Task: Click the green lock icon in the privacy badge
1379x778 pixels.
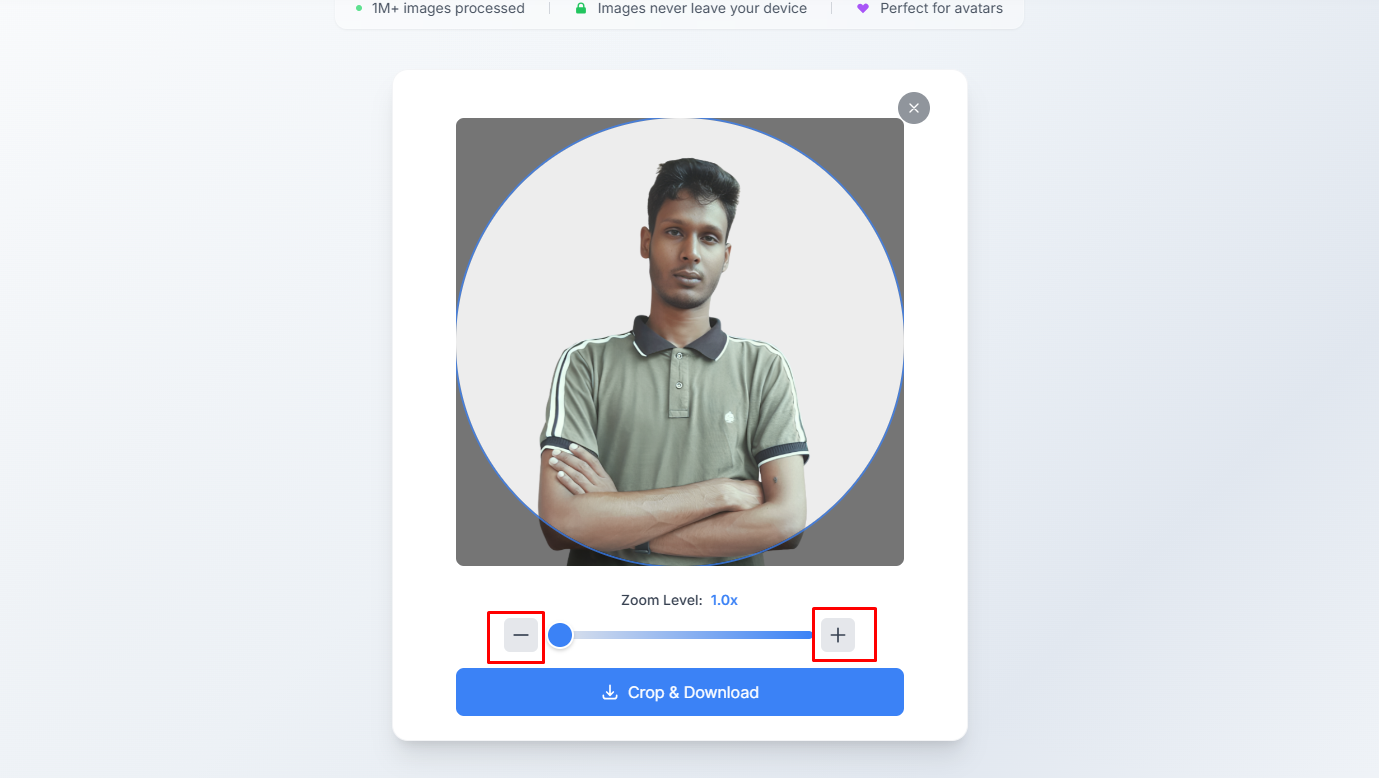Action: [581, 8]
